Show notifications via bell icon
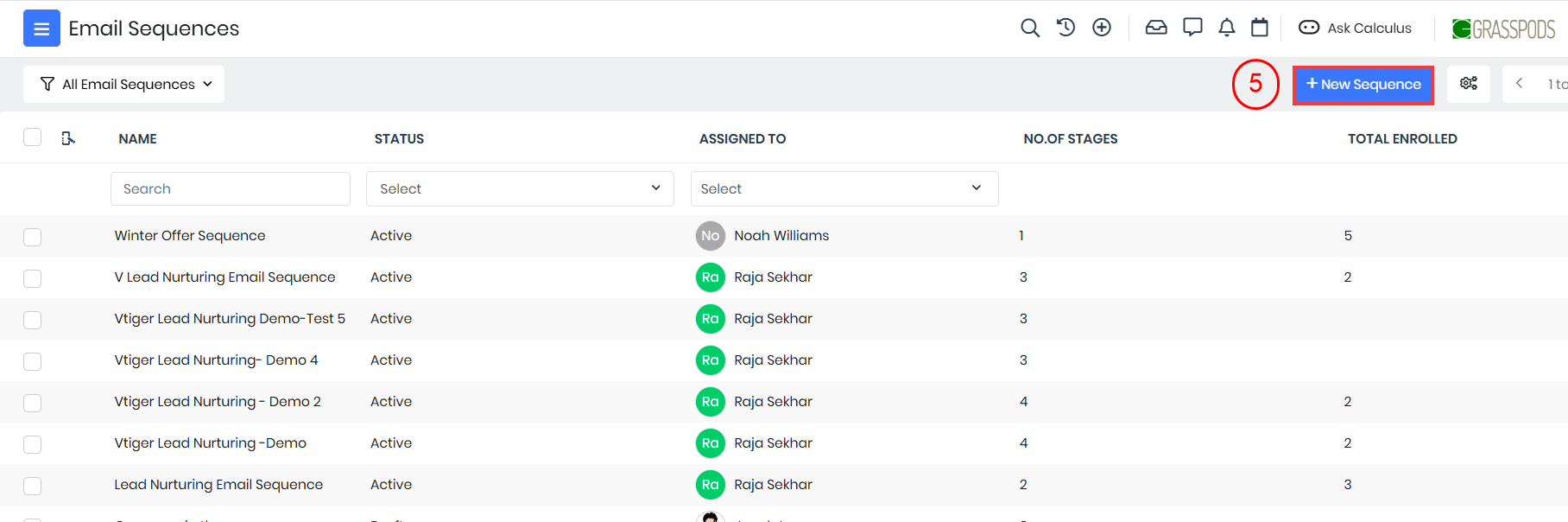Image resolution: width=1568 pixels, height=522 pixels. (1226, 28)
